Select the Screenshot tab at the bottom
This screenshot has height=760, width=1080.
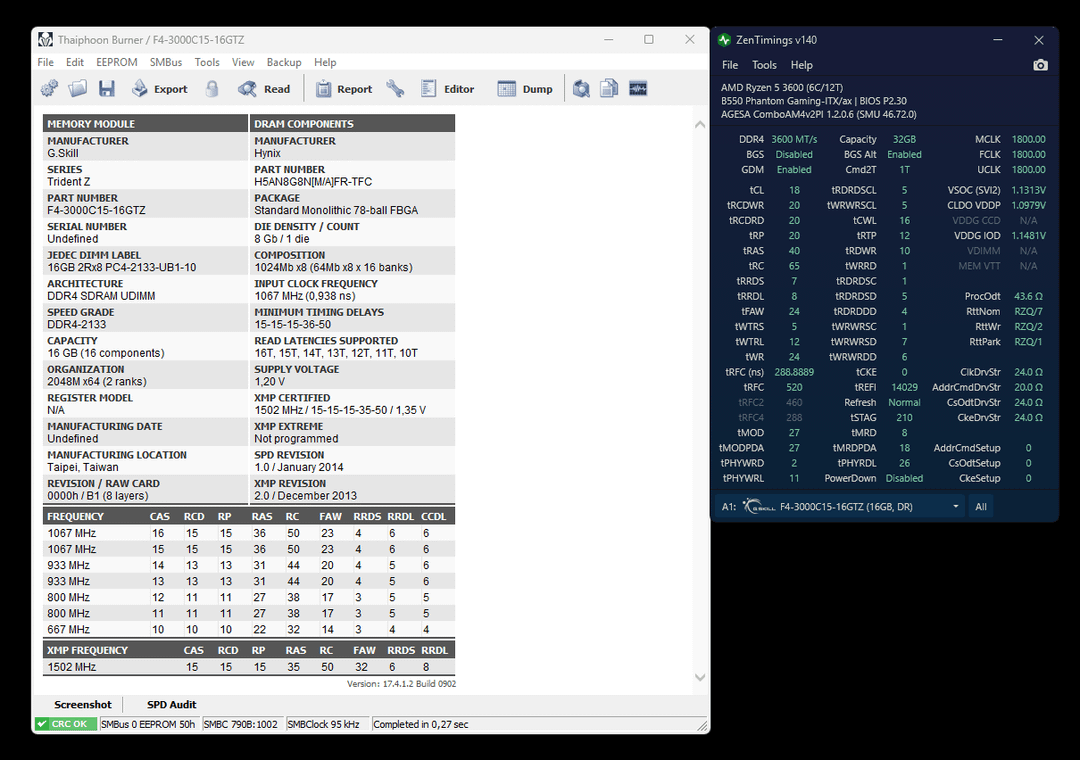pos(83,704)
